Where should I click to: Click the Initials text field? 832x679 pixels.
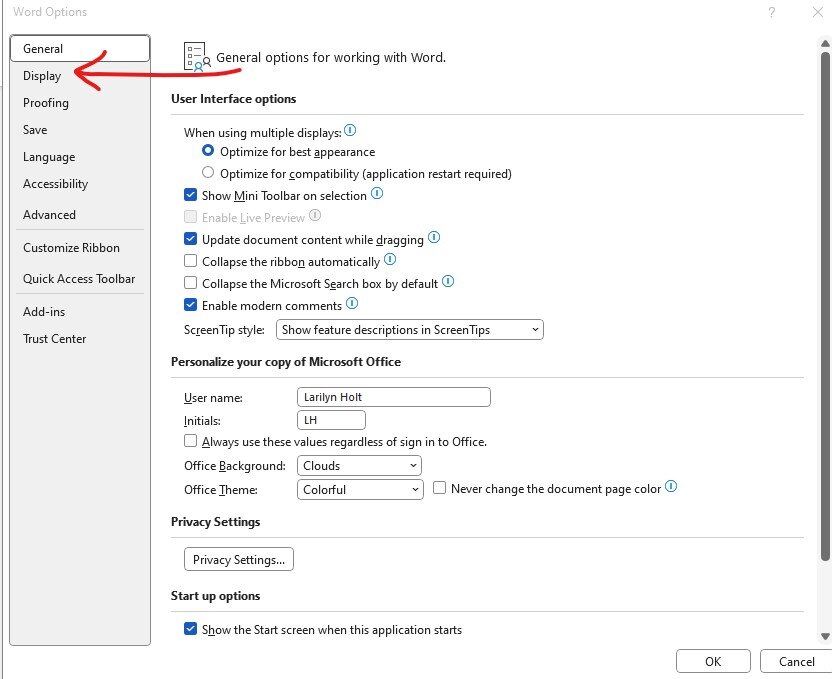[x=331, y=420]
